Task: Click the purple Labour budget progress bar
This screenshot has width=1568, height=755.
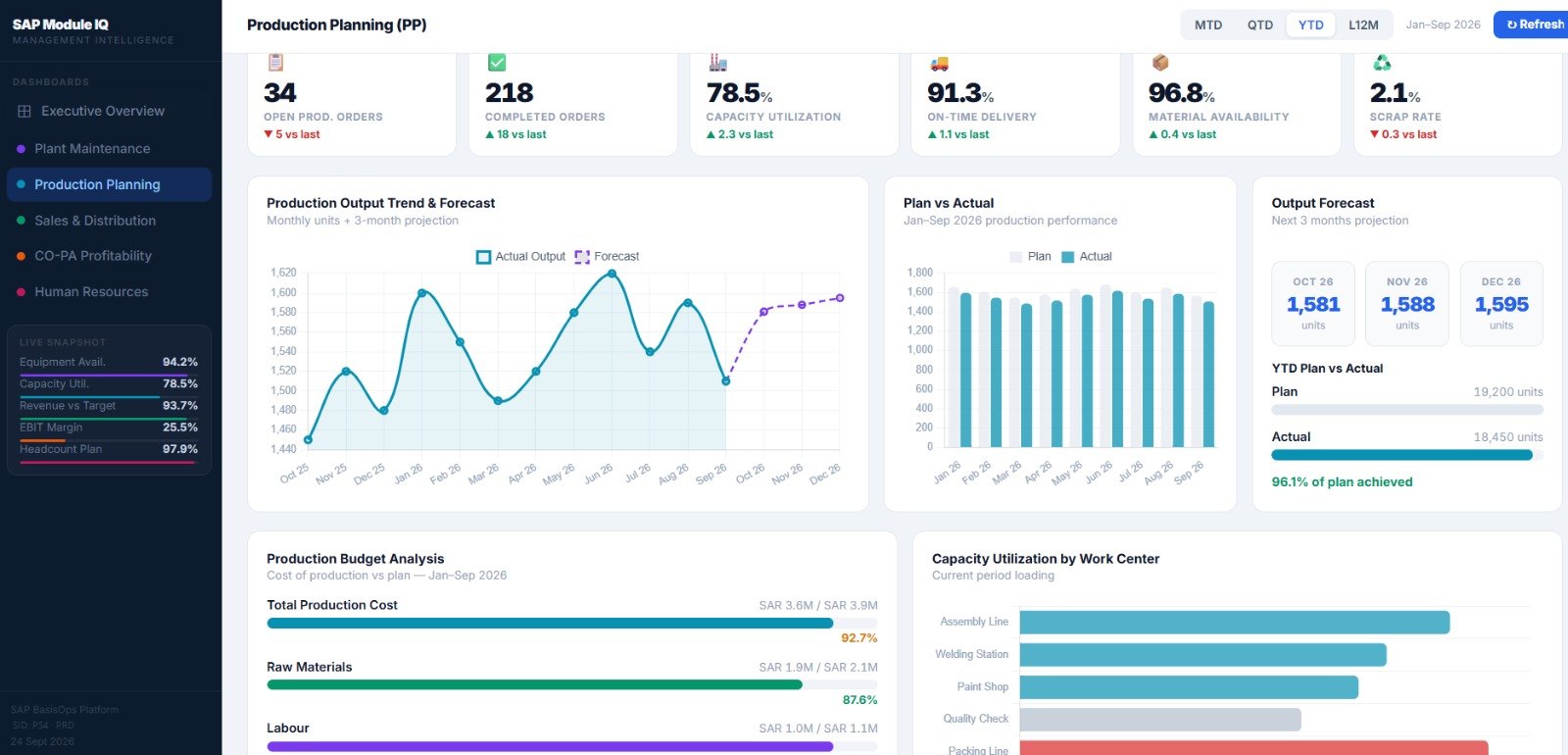Action: click(x=572, y=747)
